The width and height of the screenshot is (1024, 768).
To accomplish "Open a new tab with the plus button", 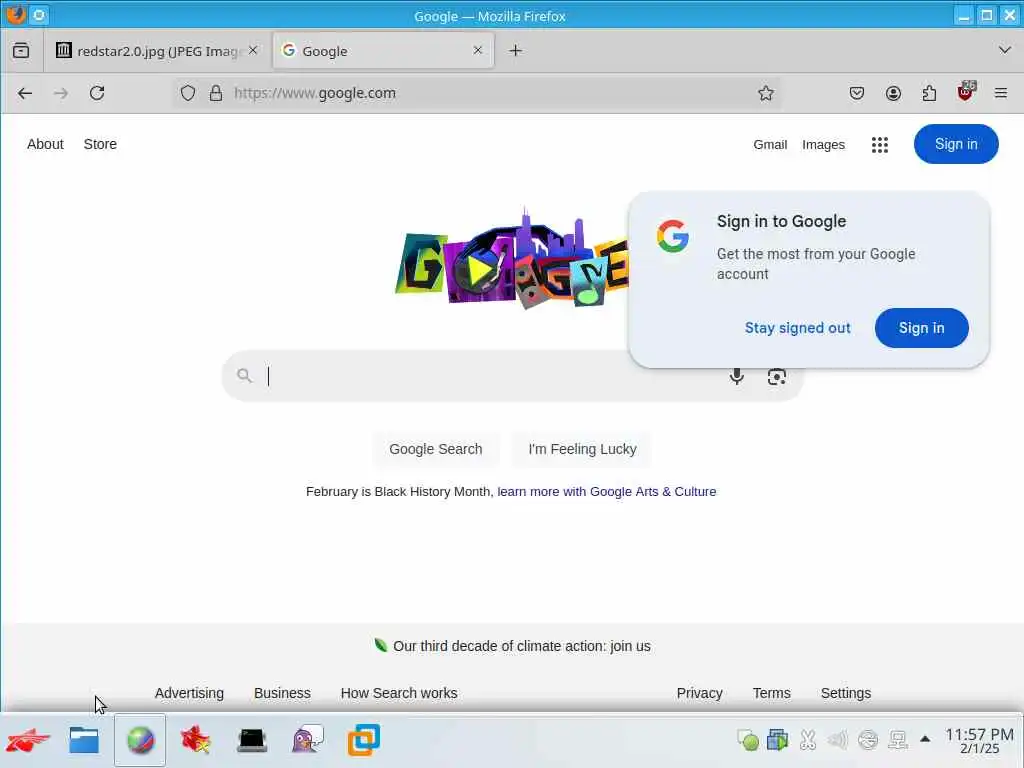I will point(515,50).
